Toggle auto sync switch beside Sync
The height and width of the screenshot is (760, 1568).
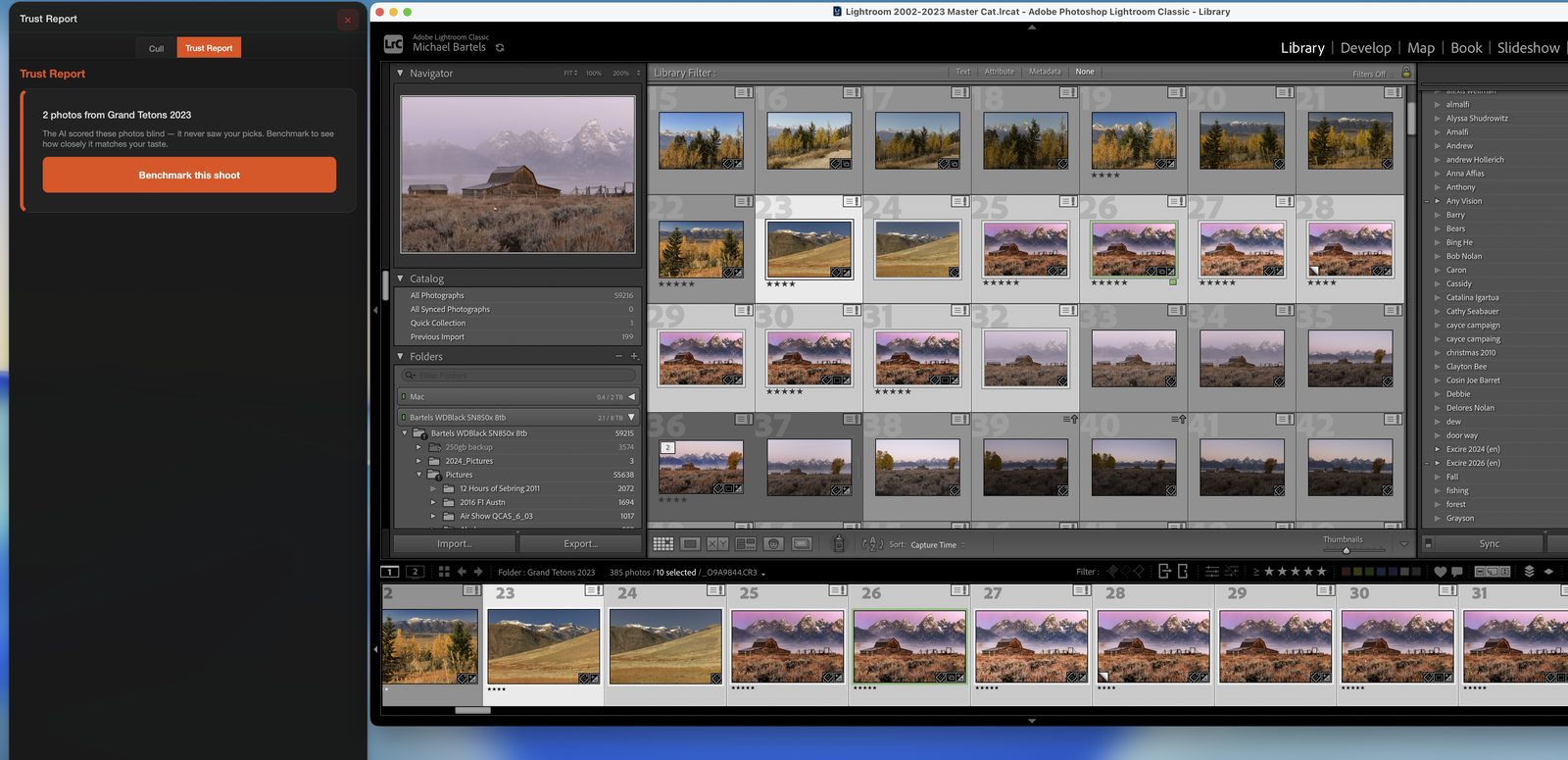click(x=1428, y=543)
